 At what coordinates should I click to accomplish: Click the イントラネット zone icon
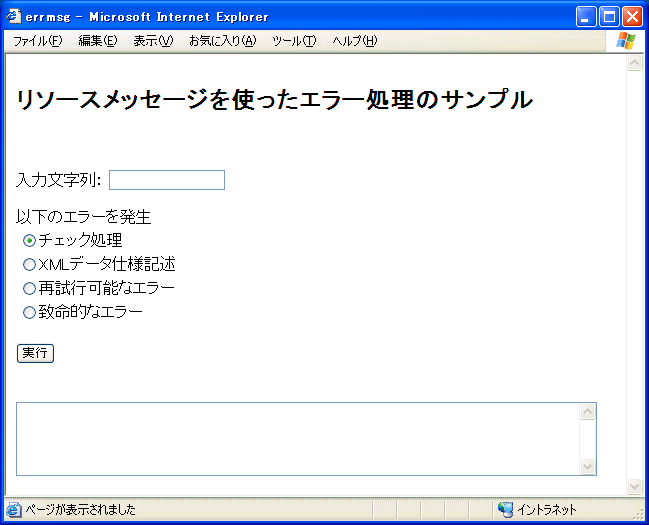(x=505, y=510)
